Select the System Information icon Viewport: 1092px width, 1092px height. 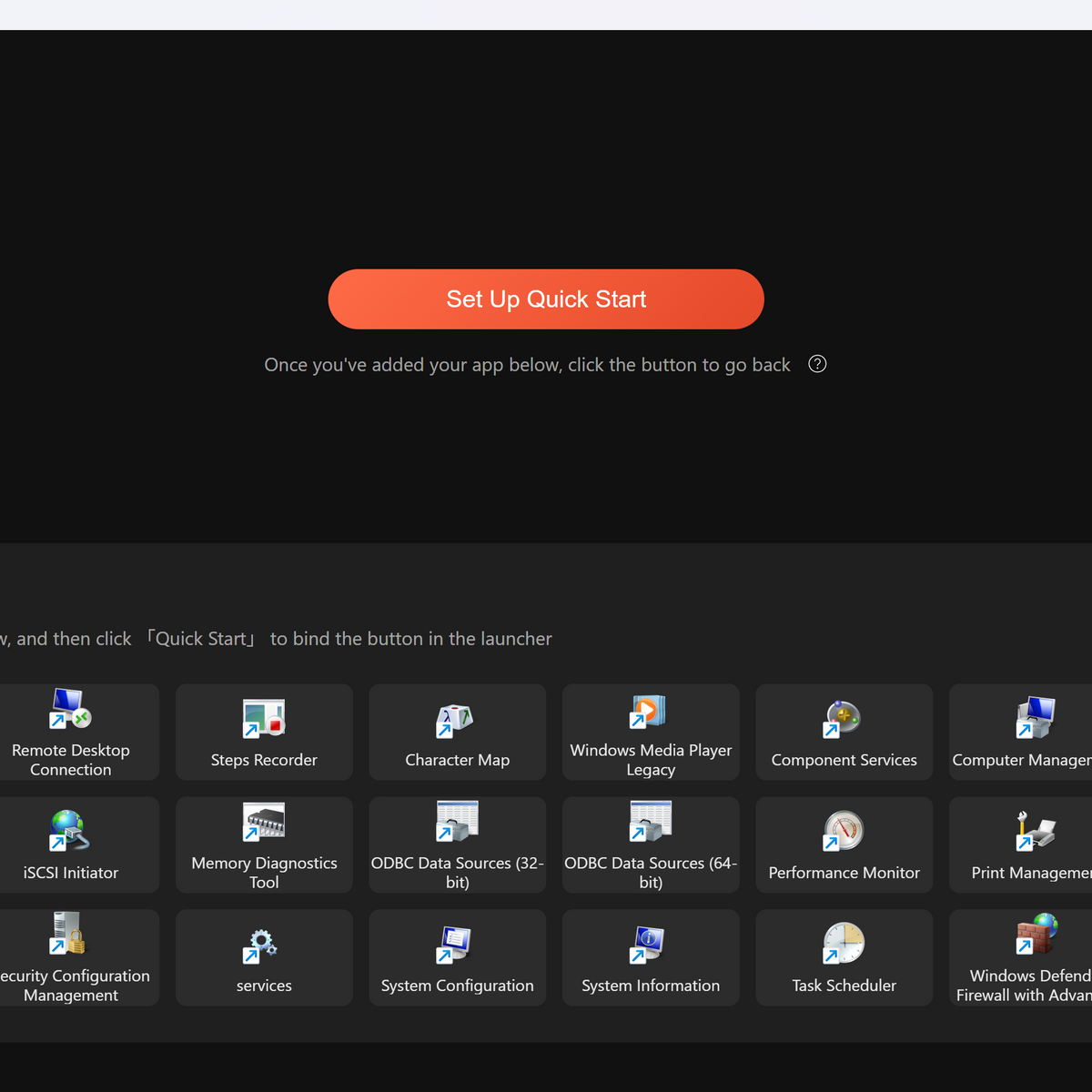click(x=647, y=945)
